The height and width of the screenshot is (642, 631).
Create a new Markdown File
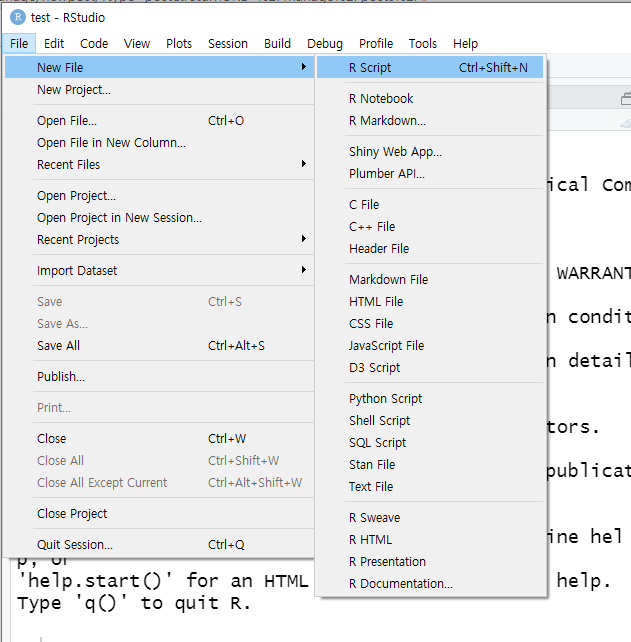click(x=430, y=279)
